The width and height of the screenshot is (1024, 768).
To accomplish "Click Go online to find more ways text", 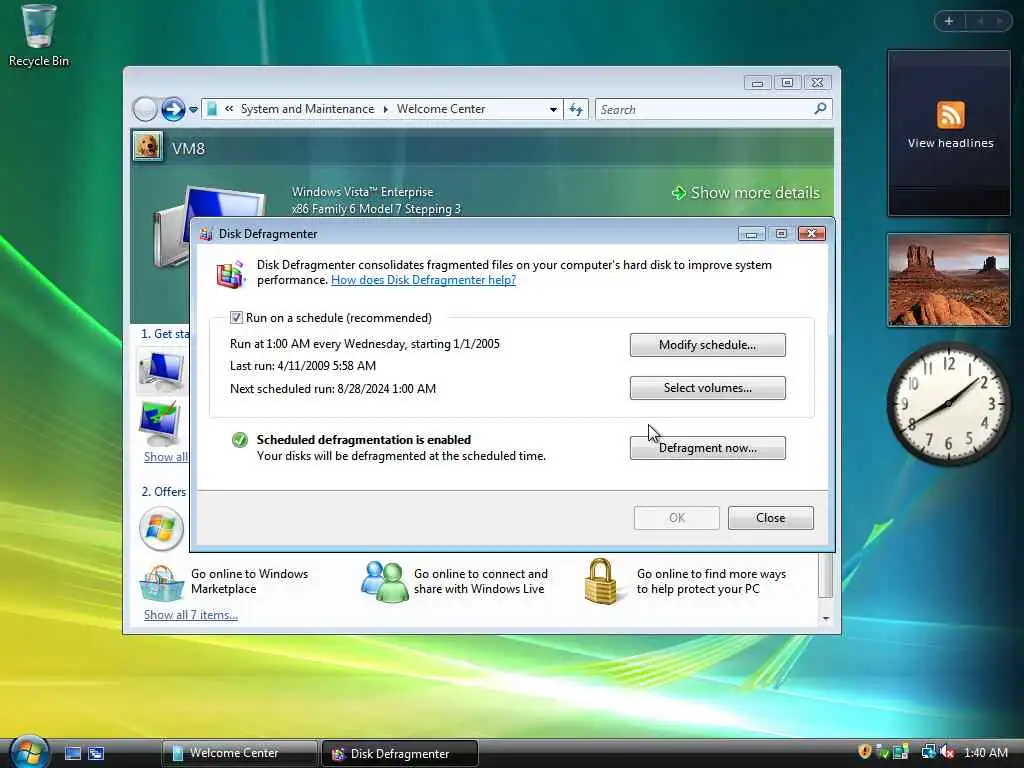I will point(711,581).
